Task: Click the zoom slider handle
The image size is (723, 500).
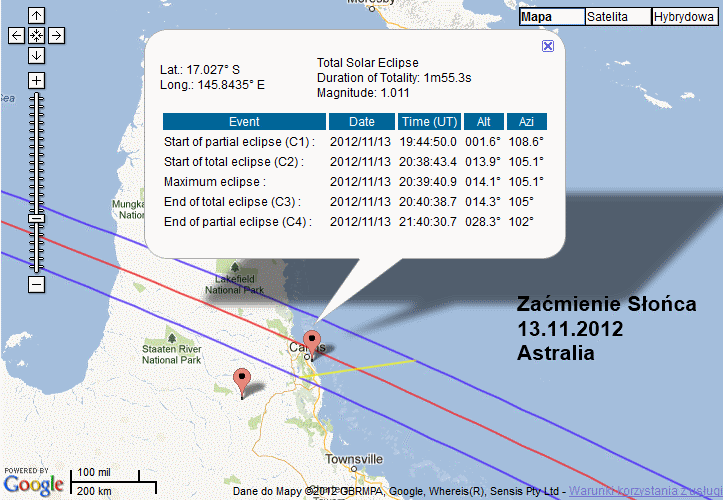Action: (x=36, y=217)
